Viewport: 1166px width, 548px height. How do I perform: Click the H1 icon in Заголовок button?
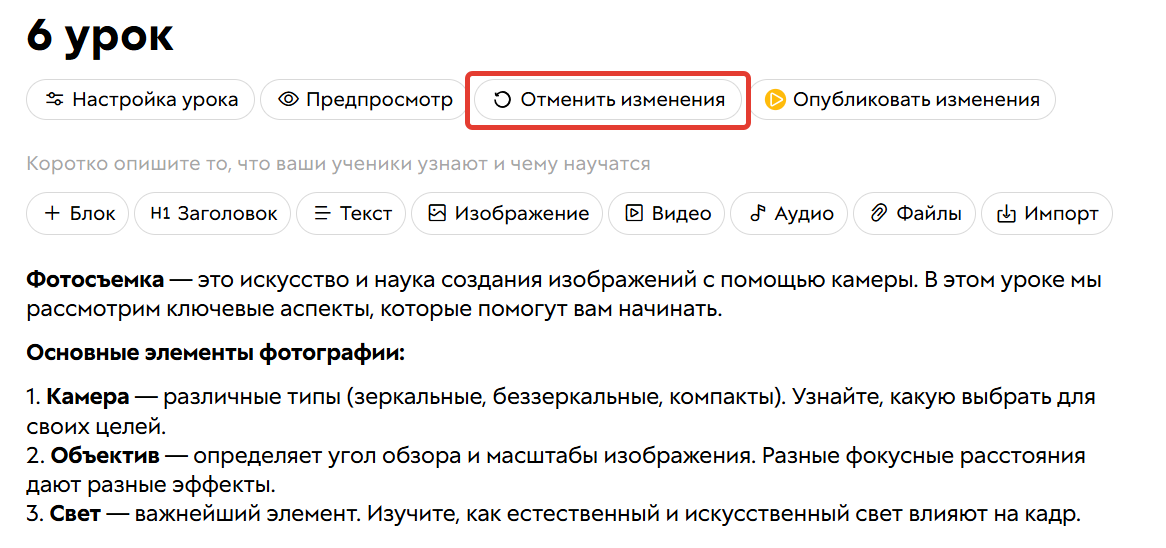(160, 214)
